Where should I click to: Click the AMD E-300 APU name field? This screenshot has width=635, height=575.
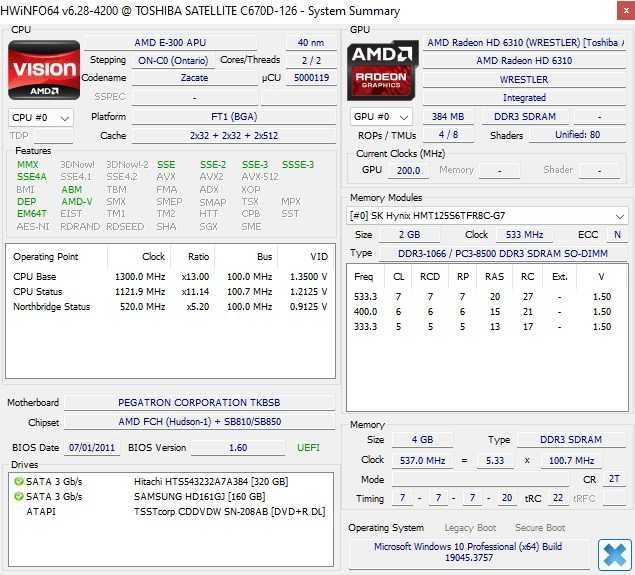pos(170,43)
